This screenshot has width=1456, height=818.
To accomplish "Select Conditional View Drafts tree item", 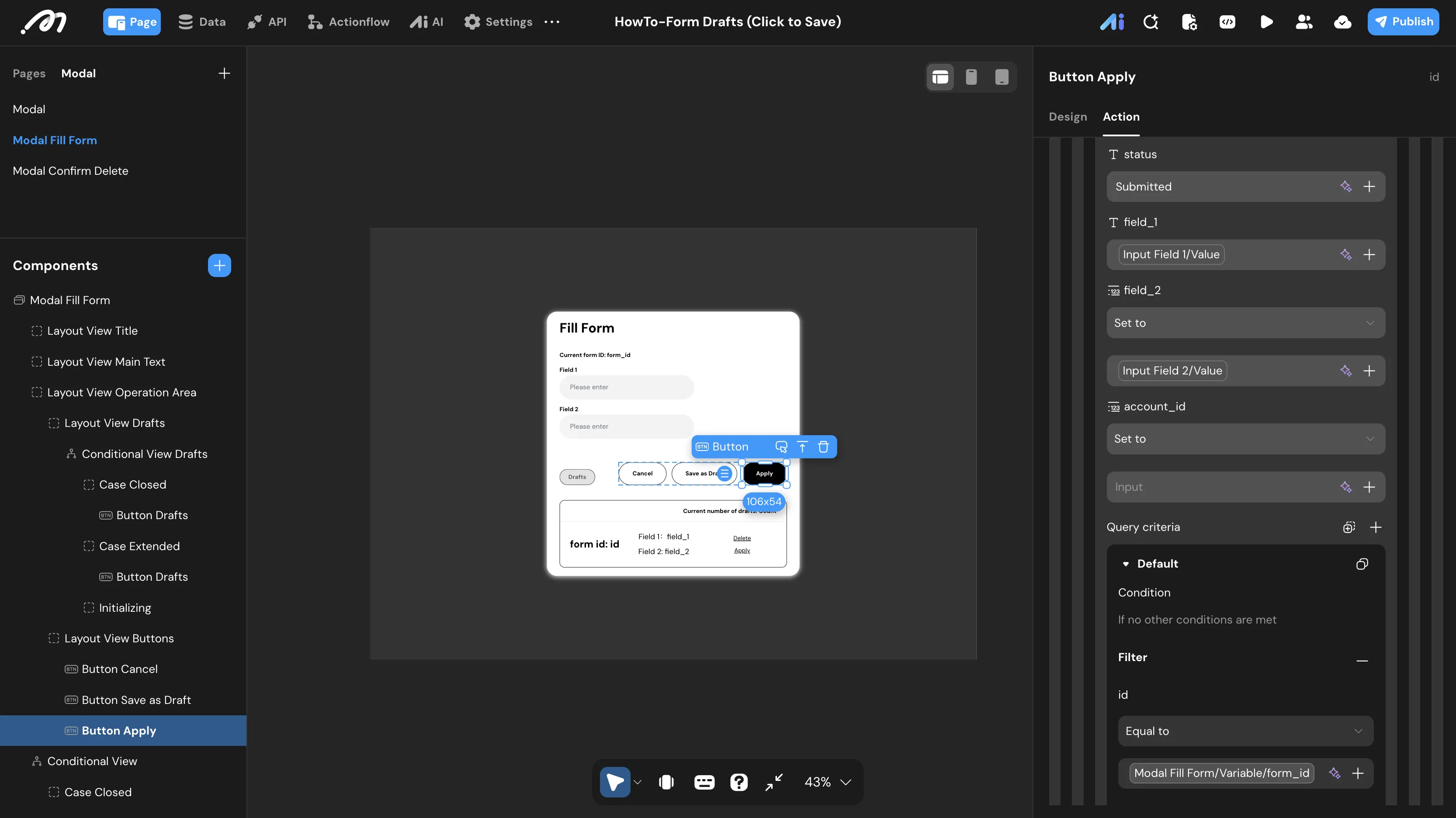I will [x=145, y=454].
